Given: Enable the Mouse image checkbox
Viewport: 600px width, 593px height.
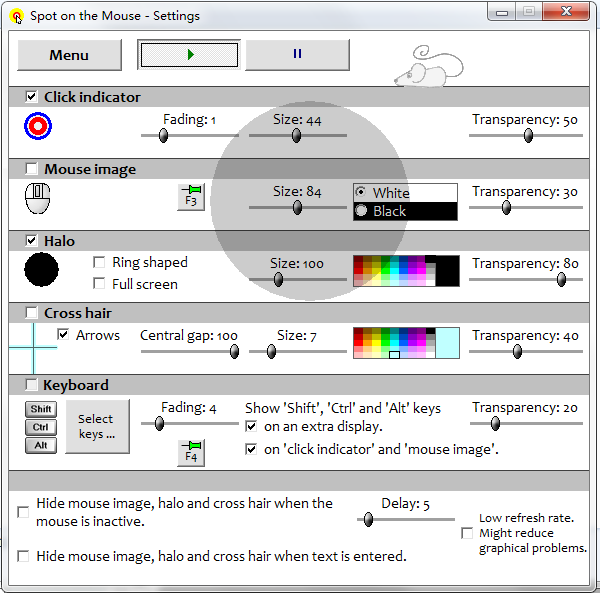Looking at the screenshot, I should [x=31, y=169].
